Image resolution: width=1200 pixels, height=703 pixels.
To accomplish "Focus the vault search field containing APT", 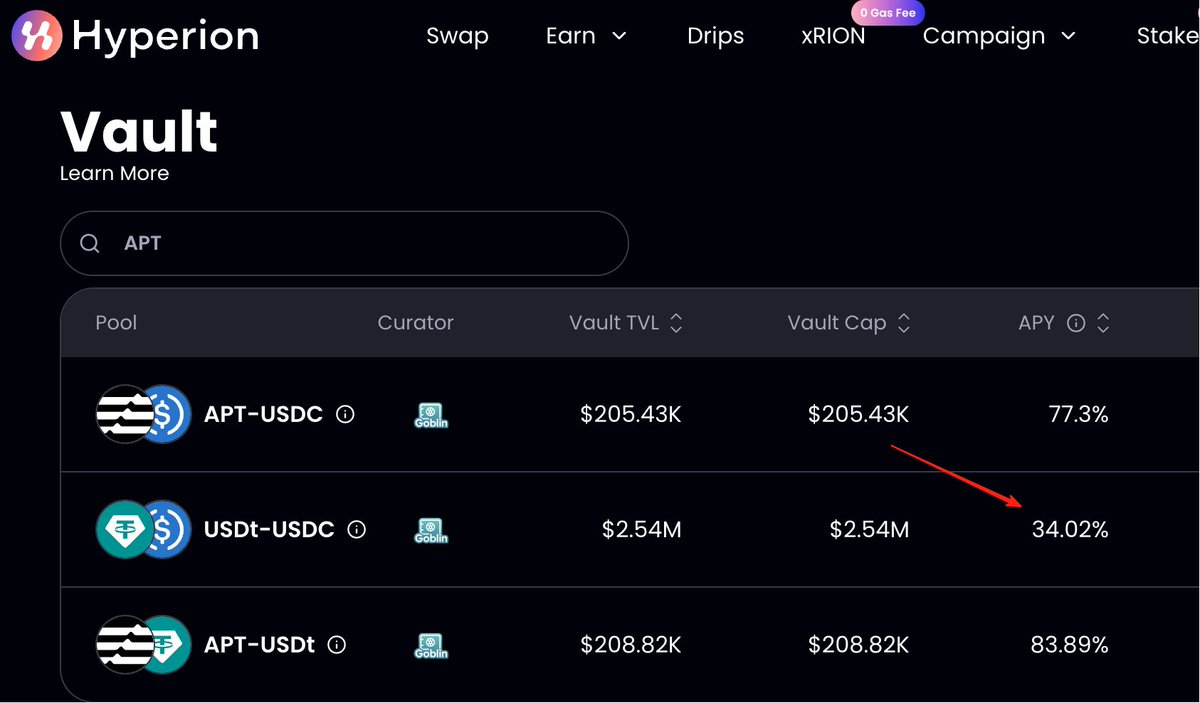I will (x=344, y=243).
